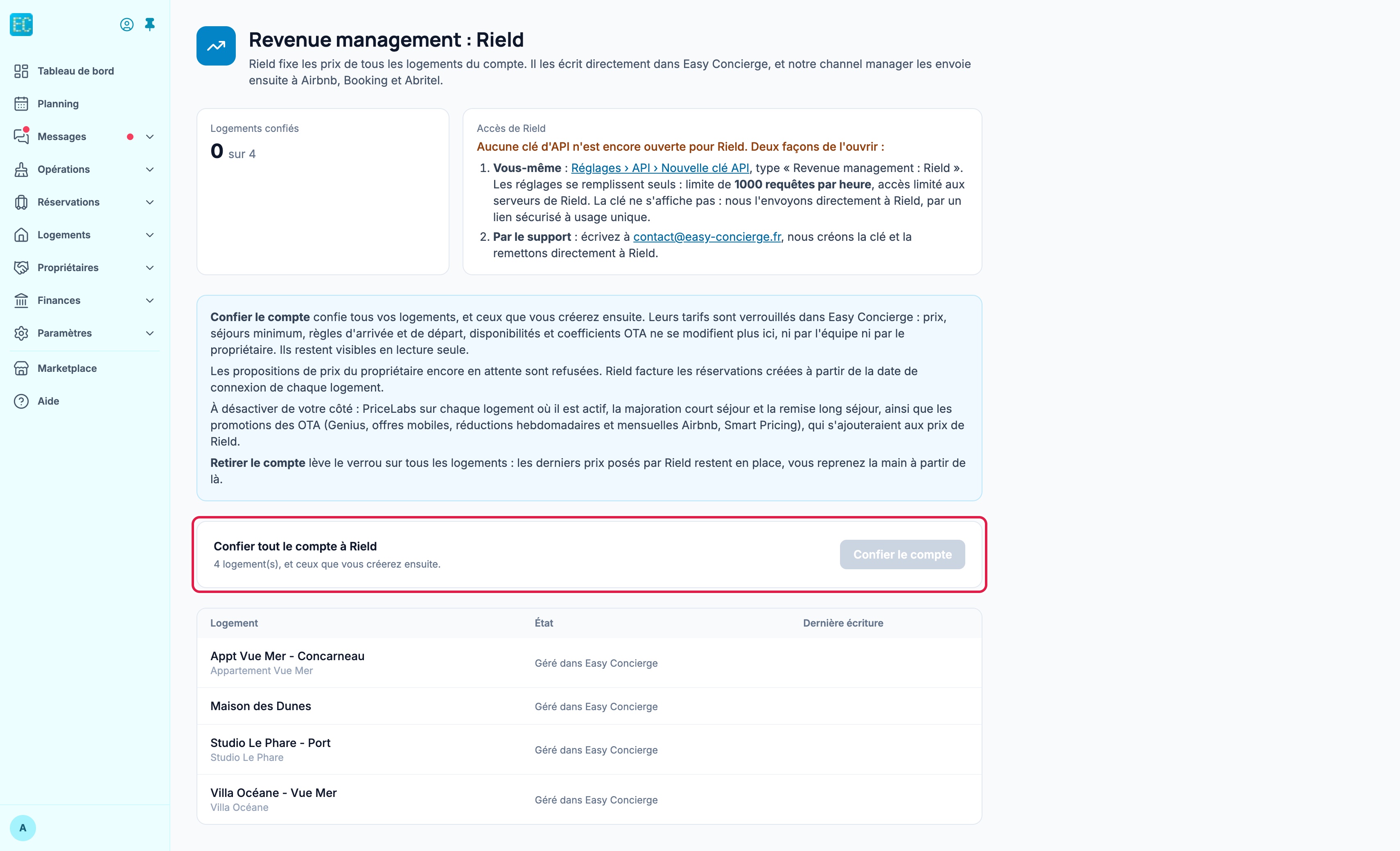Click the Easy Concierge logo icon
Viewport: 1400px width, 851px height.
tap(22, 25)
